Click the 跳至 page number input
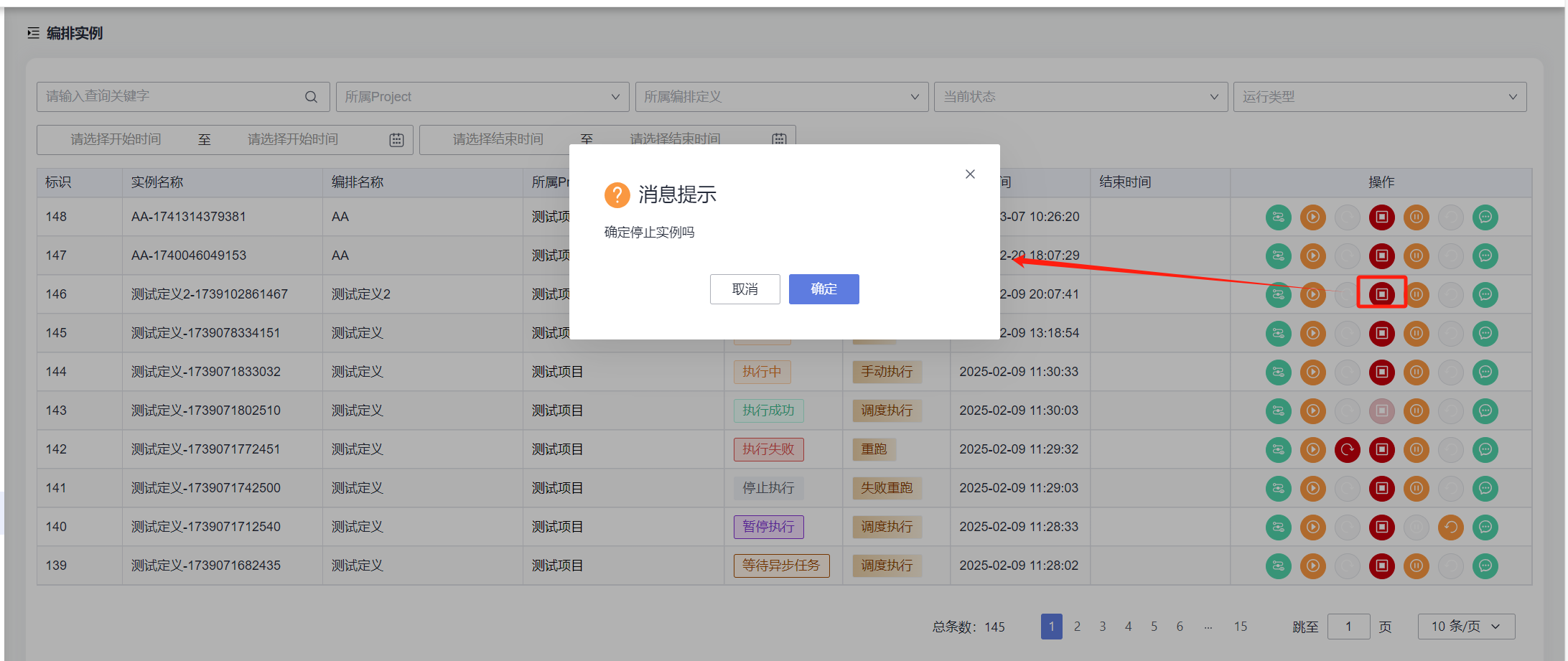The image size is (1568, 661). (1348, 627)
